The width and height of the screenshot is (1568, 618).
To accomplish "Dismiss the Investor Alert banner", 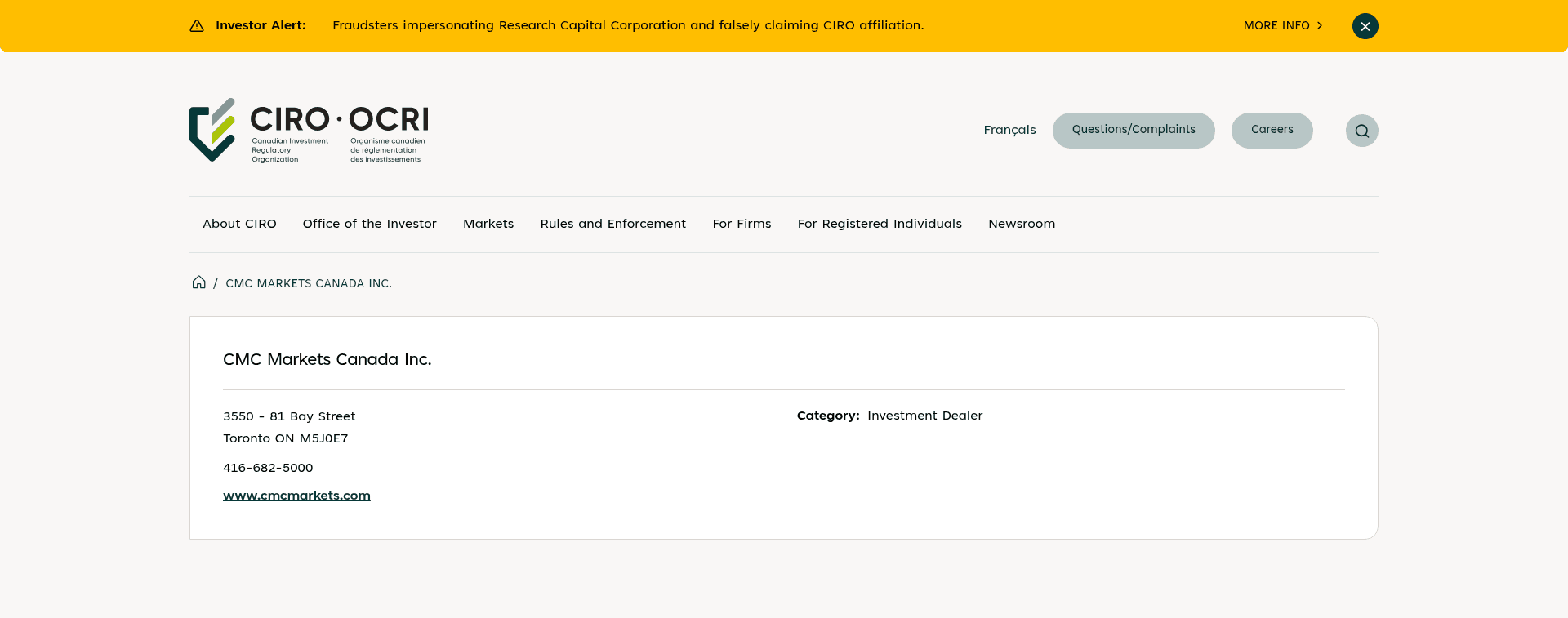I will click(x=1365, y=26).
